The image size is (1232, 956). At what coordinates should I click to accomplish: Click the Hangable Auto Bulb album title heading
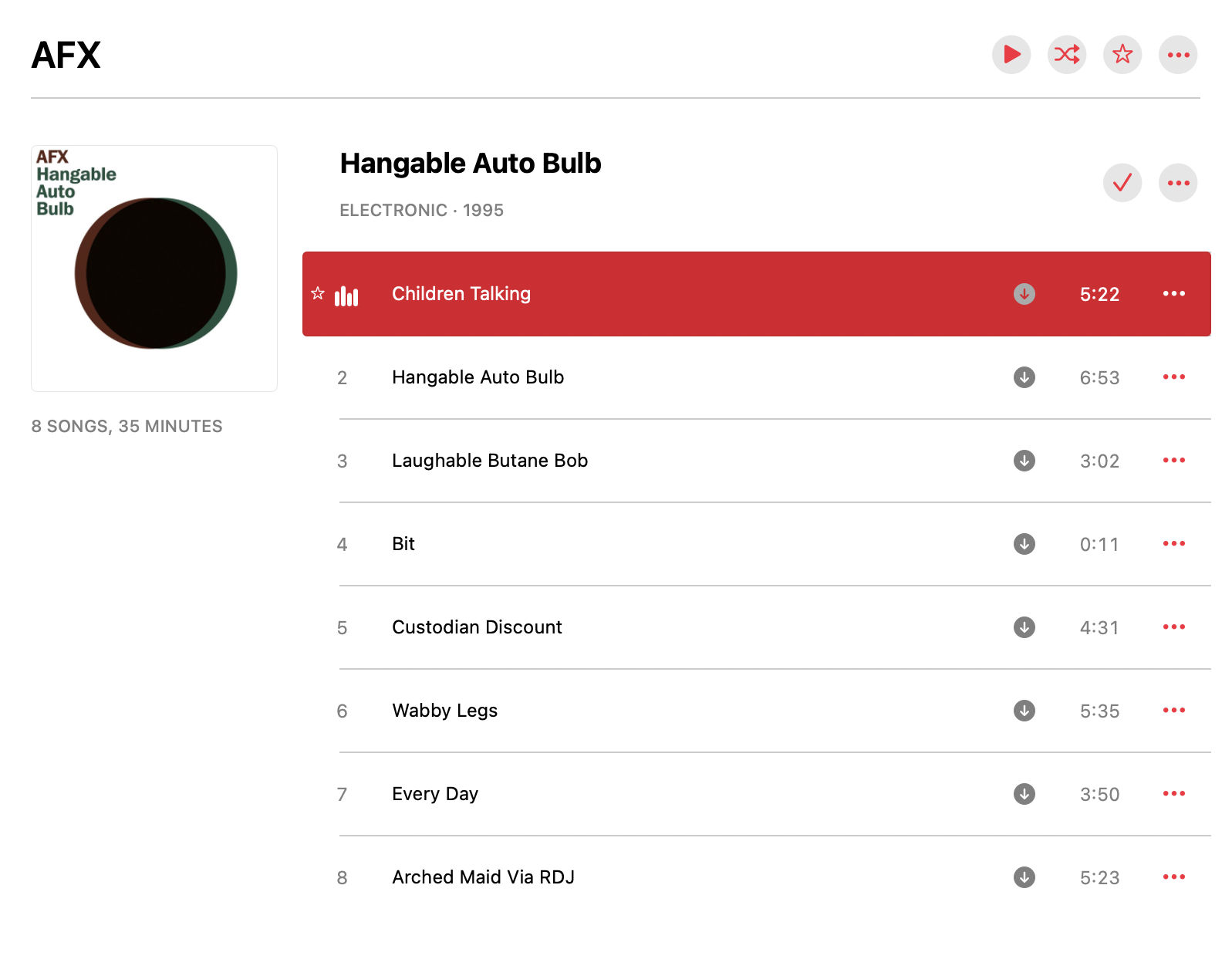tap(471, 164)
